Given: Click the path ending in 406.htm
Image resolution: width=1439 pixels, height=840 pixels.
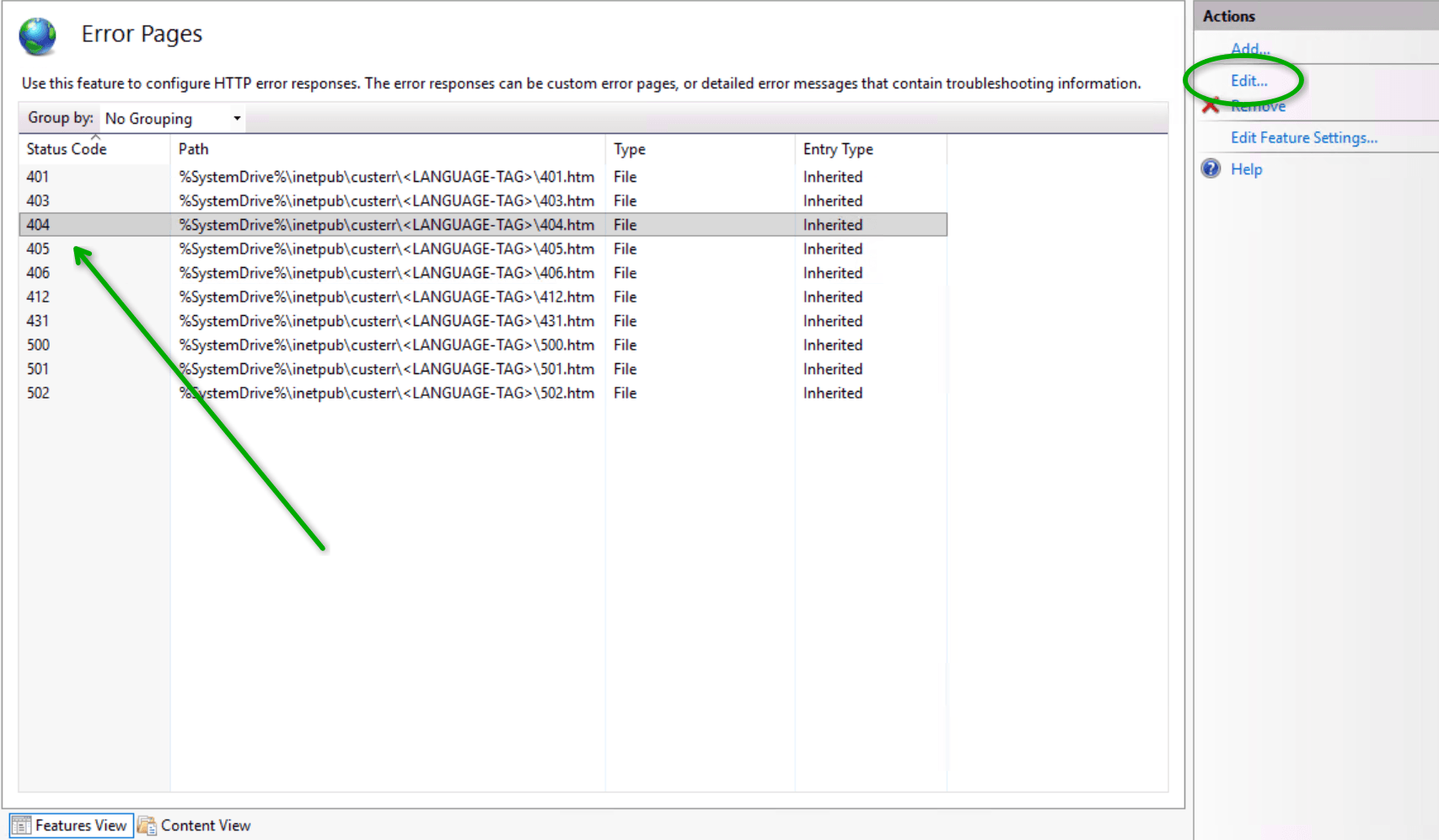Looking at the screenshot, I should coord(387,273).
